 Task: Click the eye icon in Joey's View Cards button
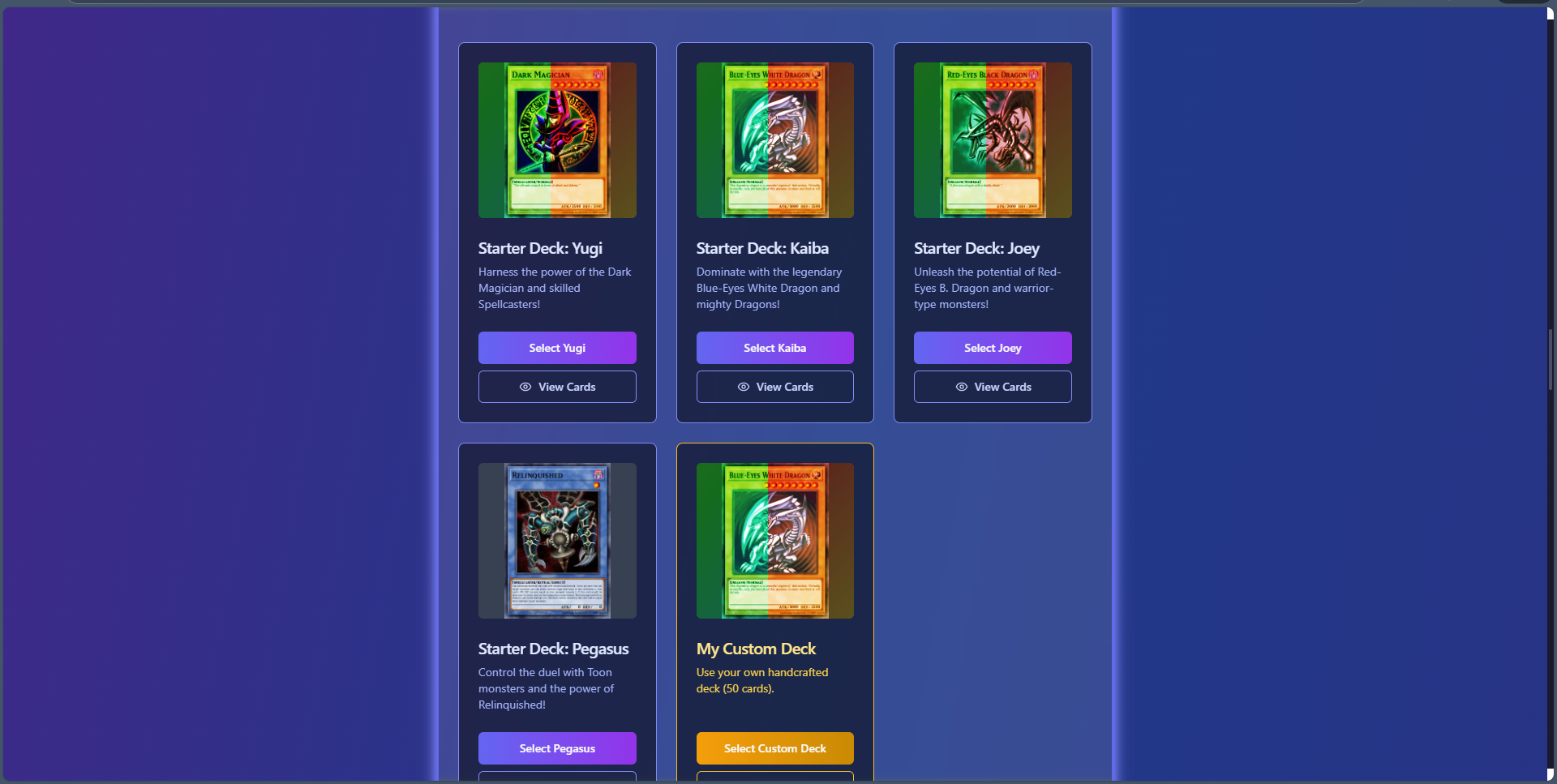click(x=962, y=387)
